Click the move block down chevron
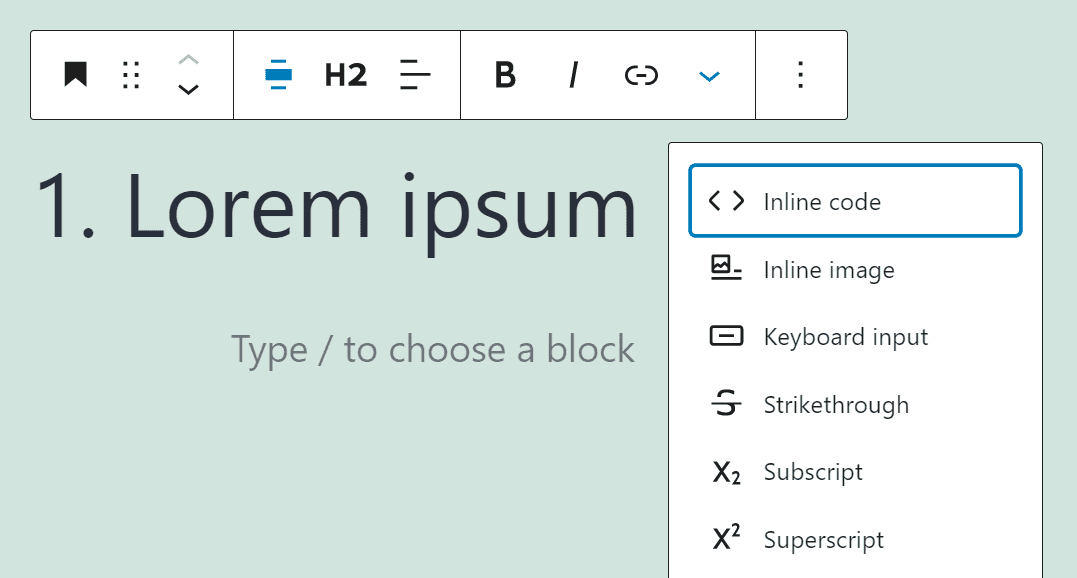The height and width of the screenshot is (578, 1077). coord(187,90)
